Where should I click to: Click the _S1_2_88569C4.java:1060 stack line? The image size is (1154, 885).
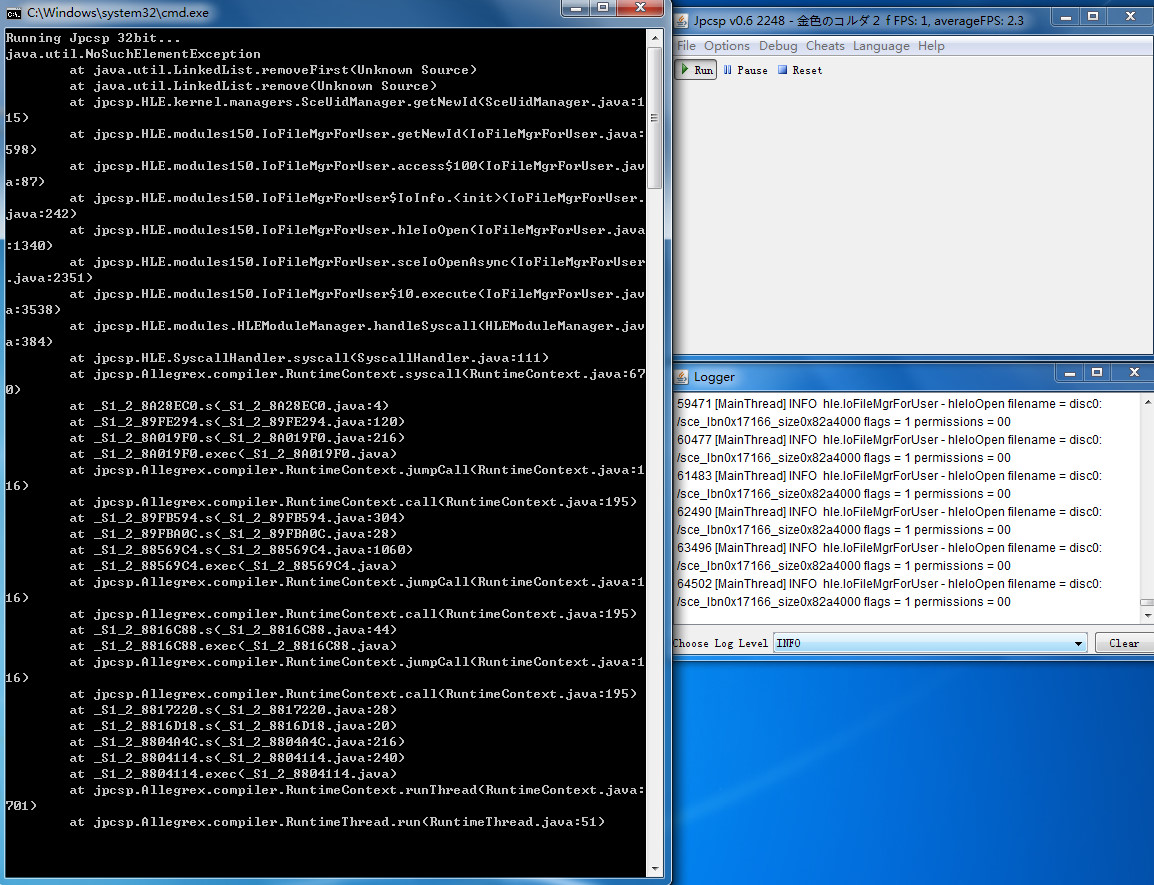click(241, 550)
